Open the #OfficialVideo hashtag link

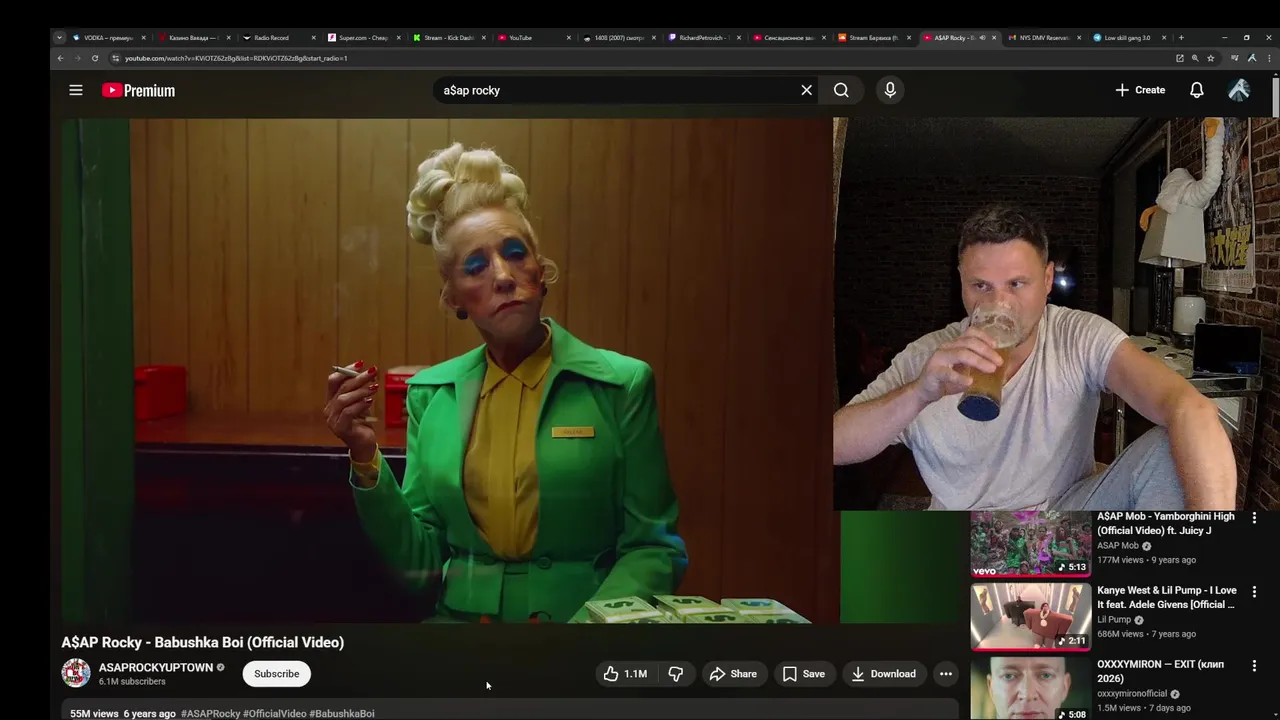[275, 714]
